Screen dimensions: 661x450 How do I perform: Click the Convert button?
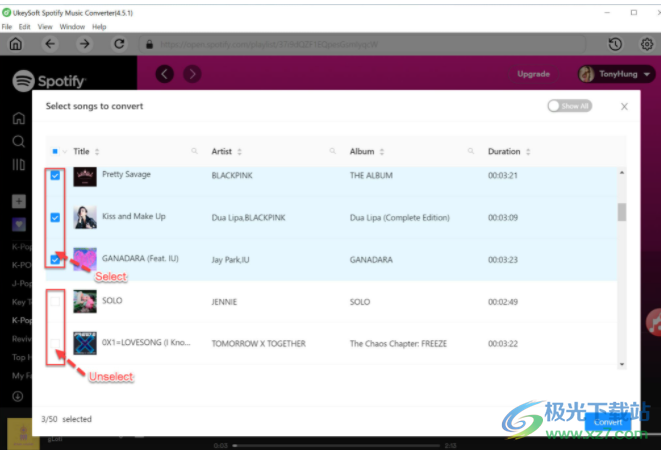click(608, 422)
